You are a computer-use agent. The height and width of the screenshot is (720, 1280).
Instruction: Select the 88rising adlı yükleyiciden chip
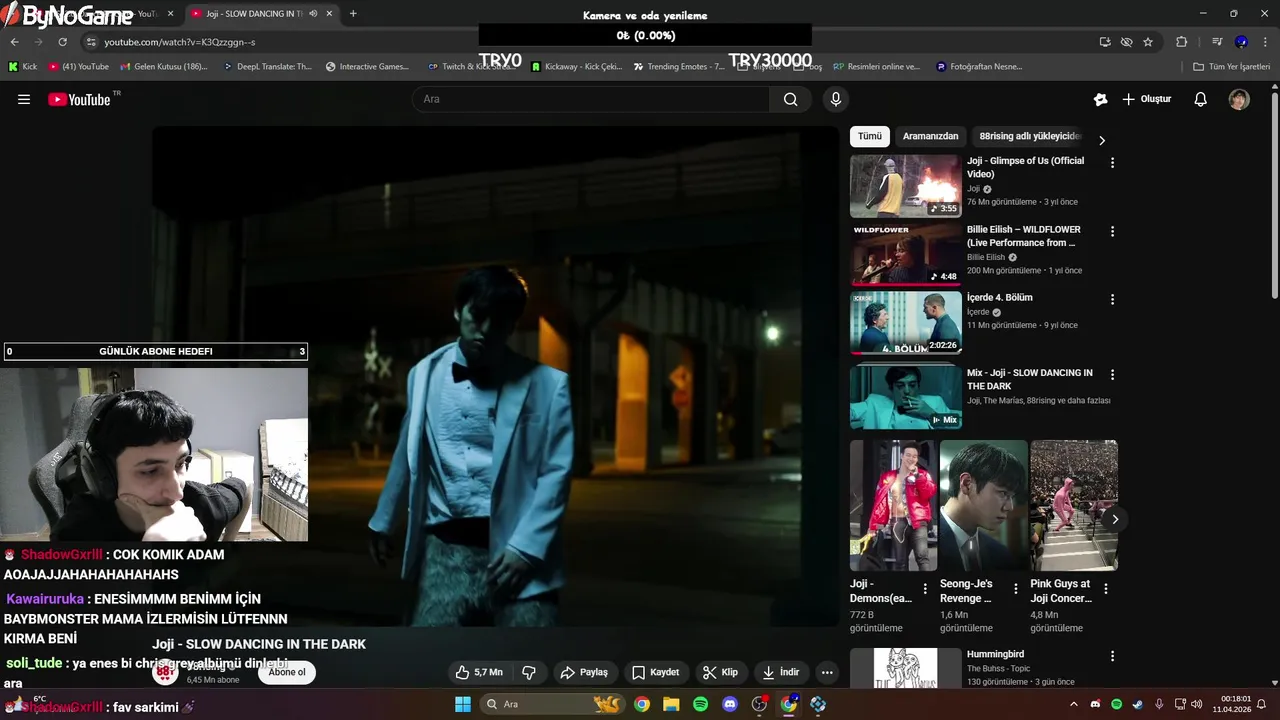[1029, 136]
